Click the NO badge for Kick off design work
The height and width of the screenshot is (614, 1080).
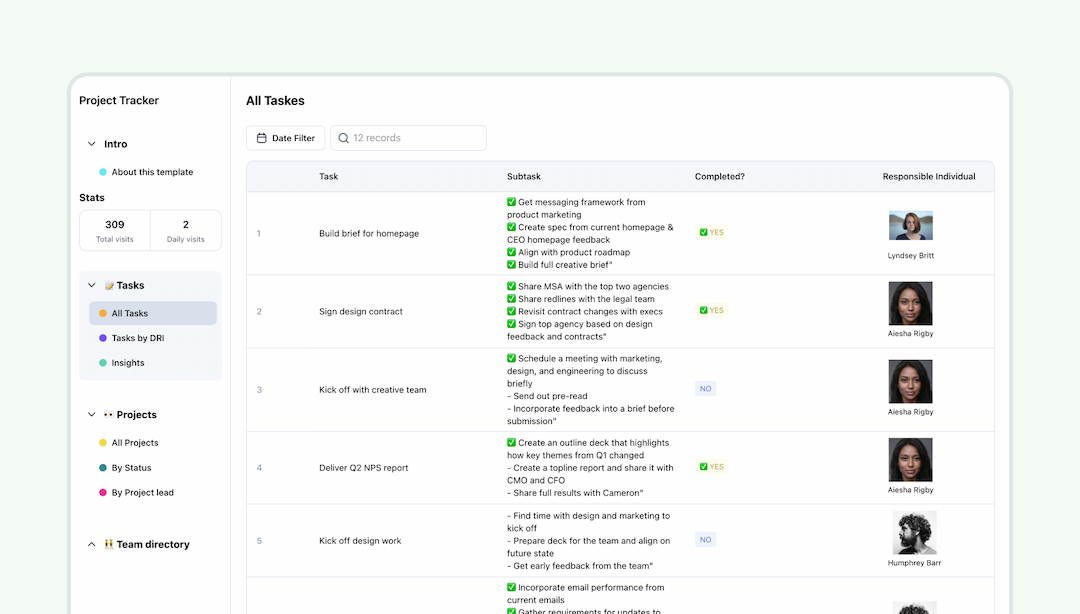tap(705, 539)
